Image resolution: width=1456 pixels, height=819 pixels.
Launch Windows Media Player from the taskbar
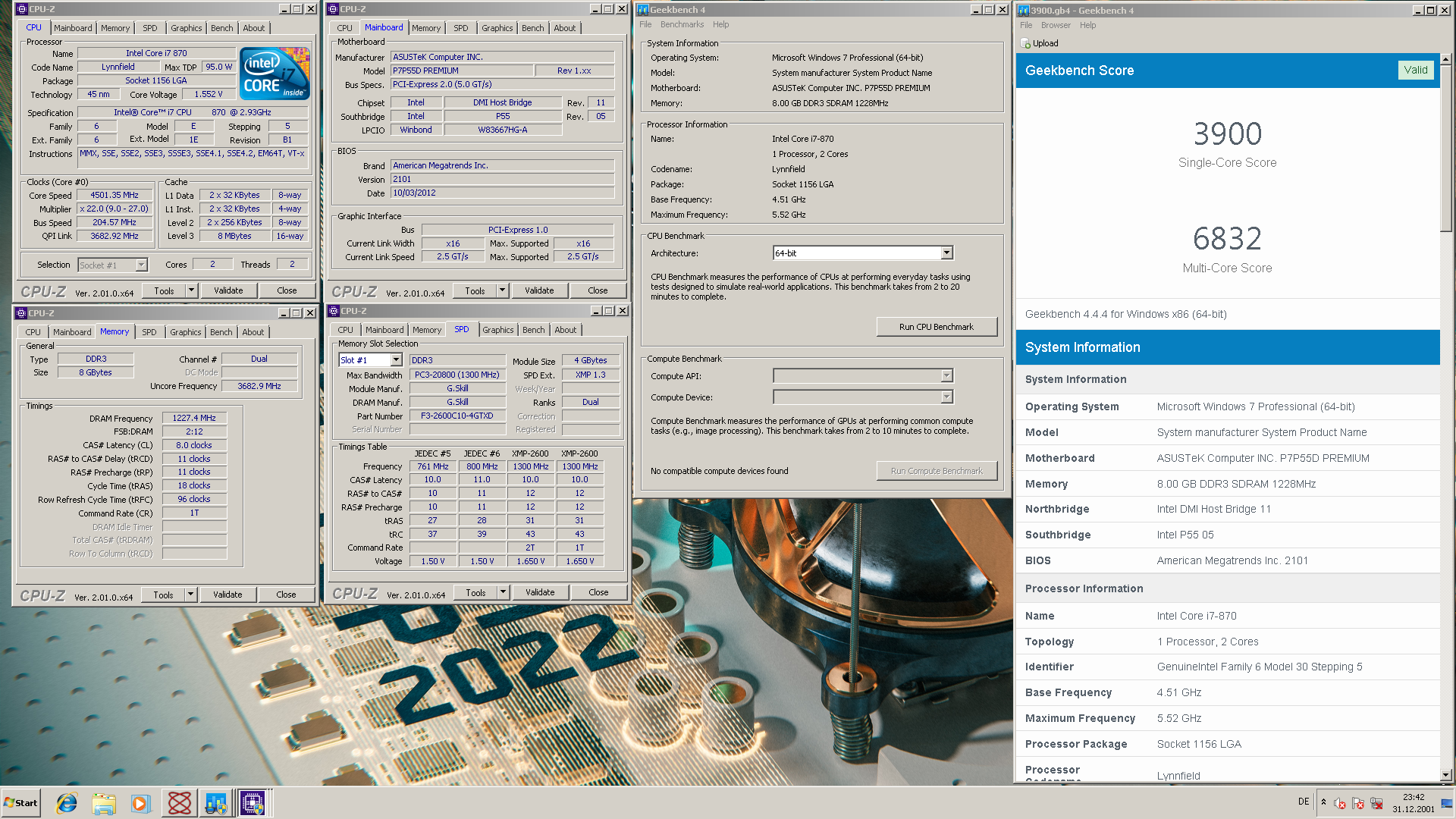click(140, 803)
